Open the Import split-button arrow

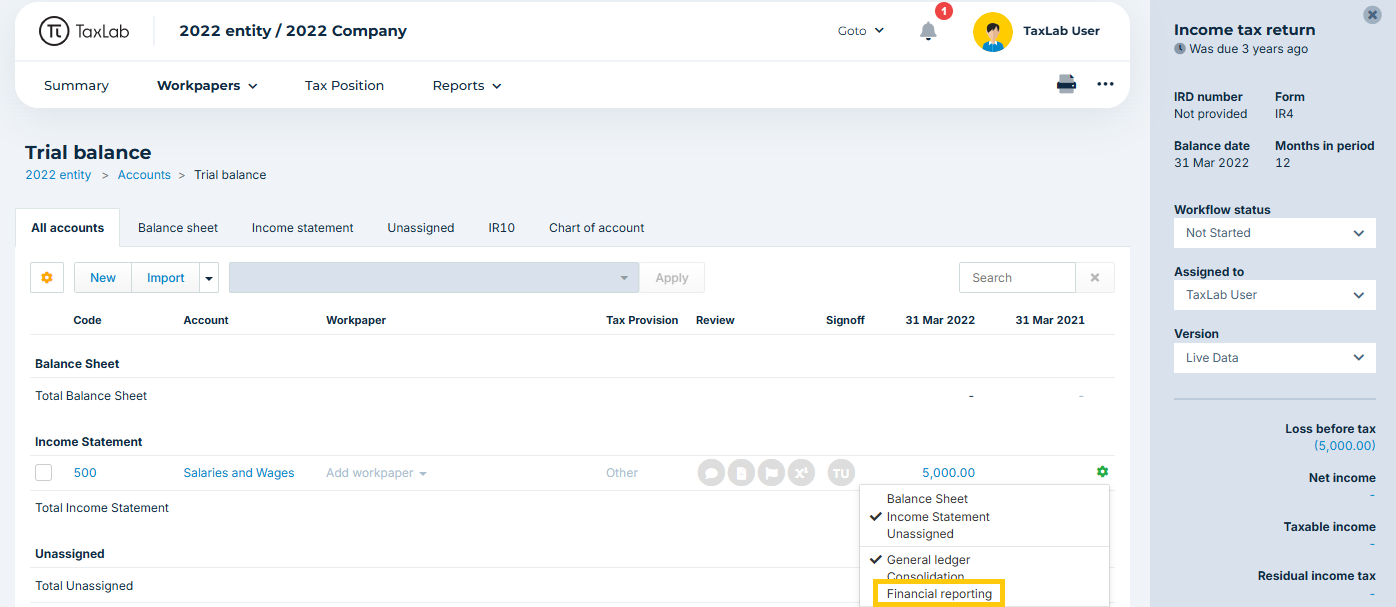pyautogui.click(x=209, y=278)
